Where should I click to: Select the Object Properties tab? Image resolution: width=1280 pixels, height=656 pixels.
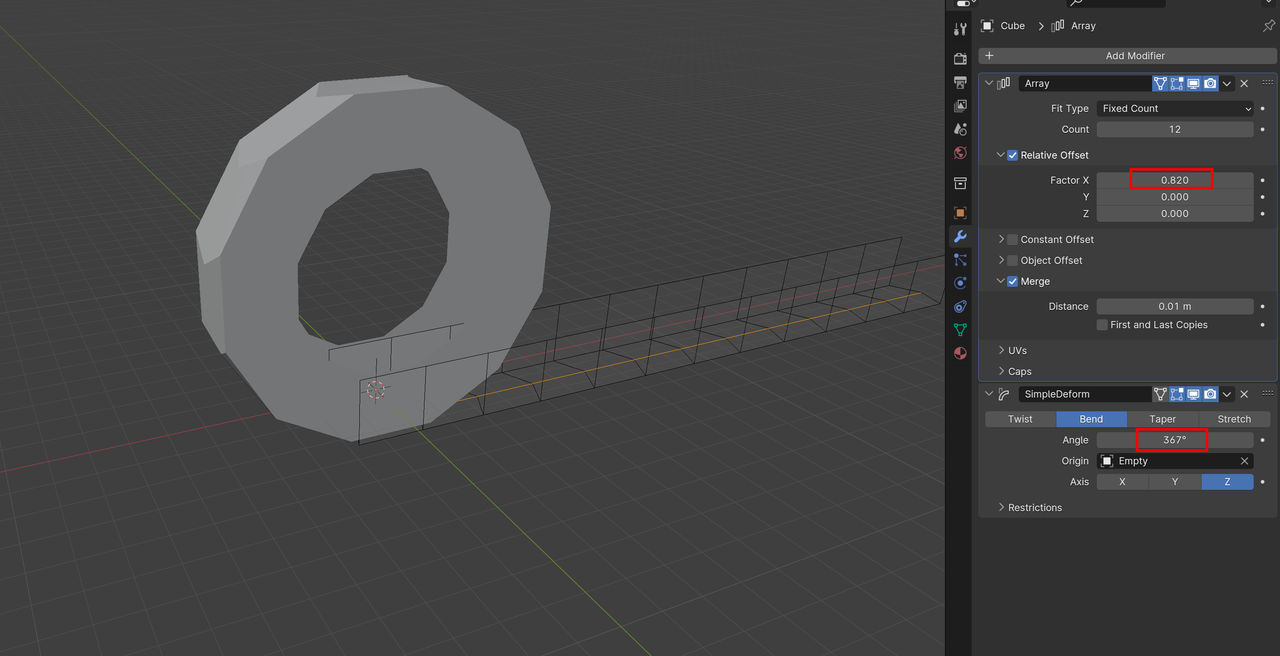coord(959,212)
